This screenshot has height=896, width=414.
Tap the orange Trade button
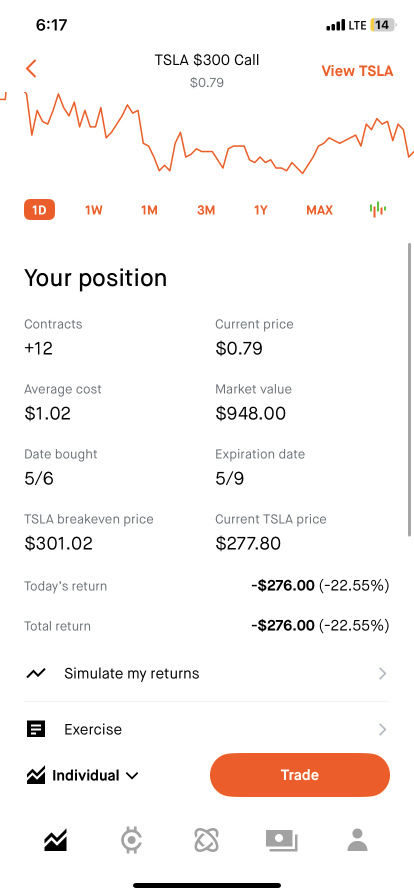click(x=300, y=775)
